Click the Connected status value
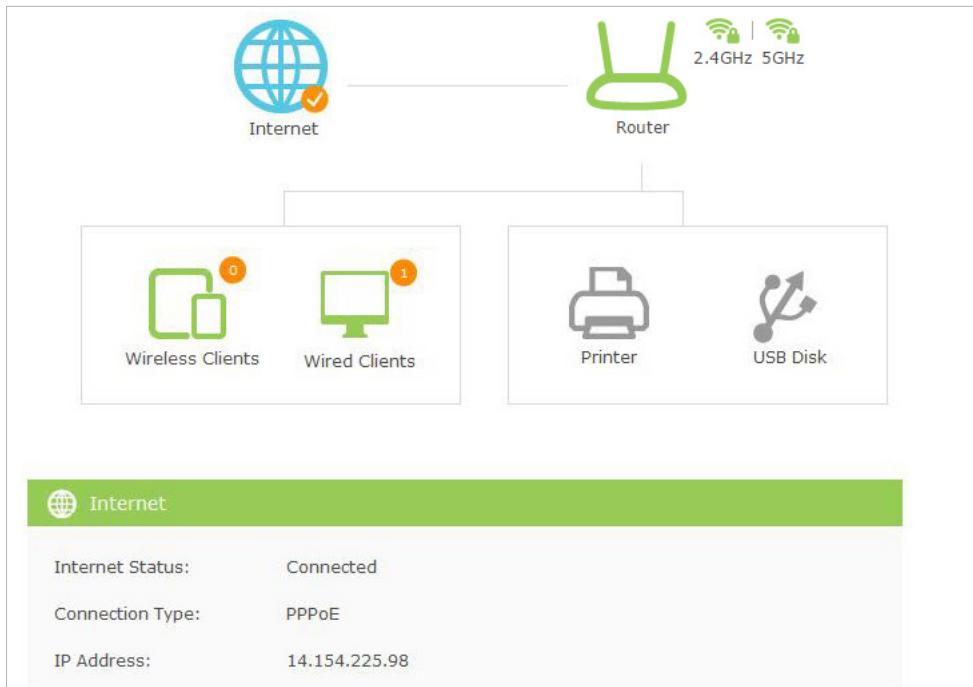 point(331,567)
